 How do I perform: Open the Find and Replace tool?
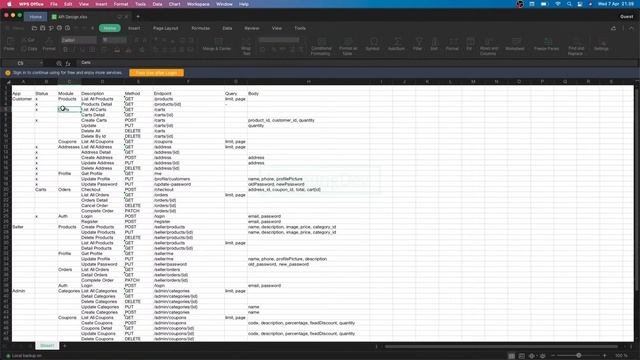click(576, 46)
